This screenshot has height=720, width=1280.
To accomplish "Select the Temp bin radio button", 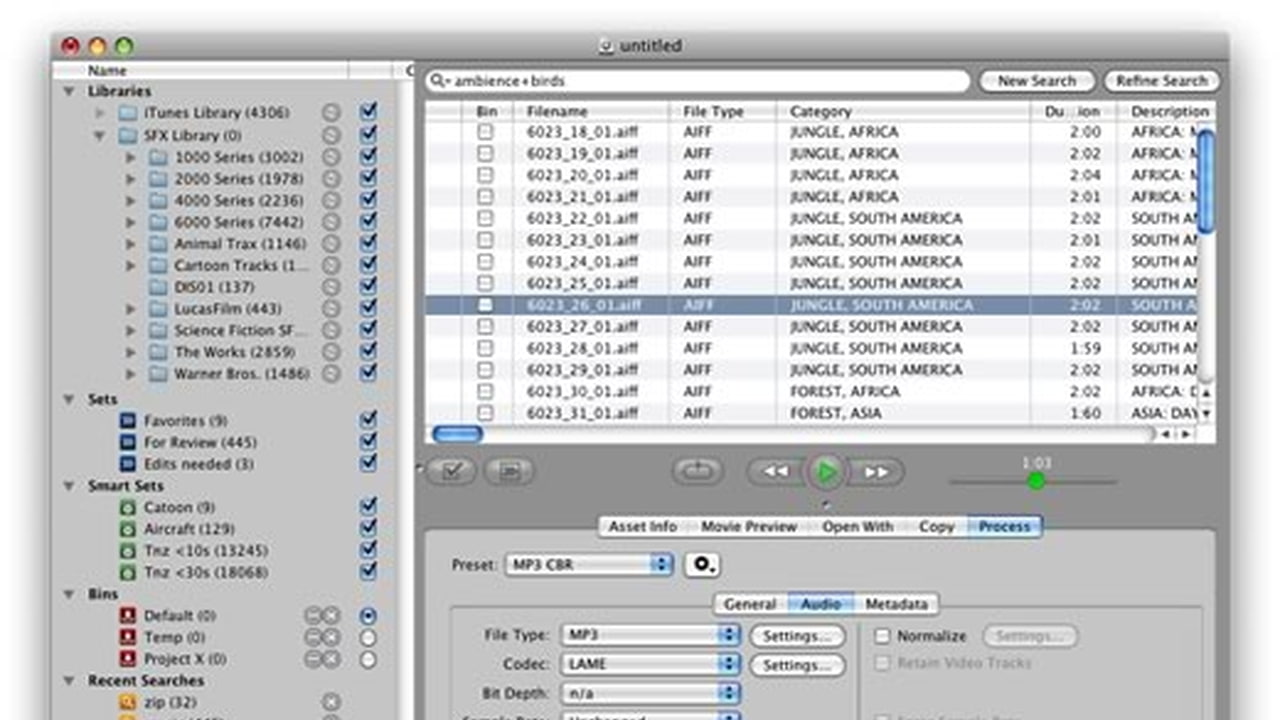I will point(368,638).
